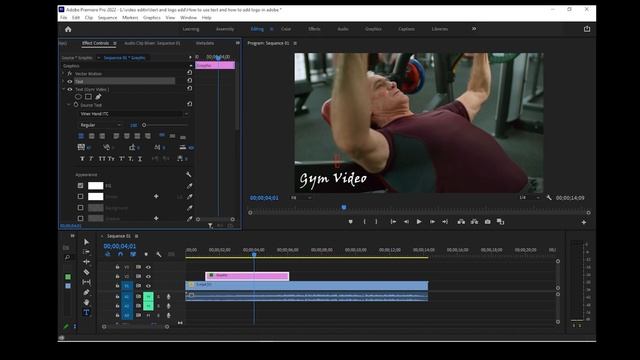
Task: Click the Extract button
Action: [x=474, y=222]
